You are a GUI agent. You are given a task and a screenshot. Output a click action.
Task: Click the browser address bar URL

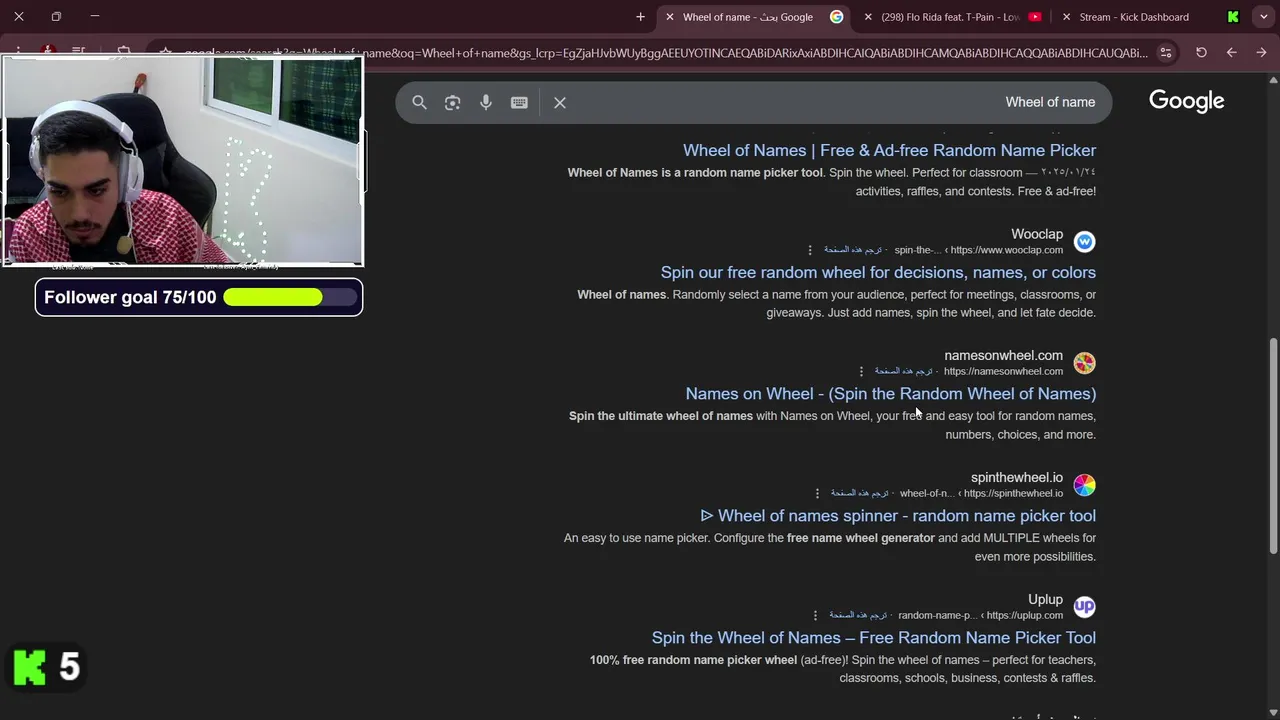point(665,53)
